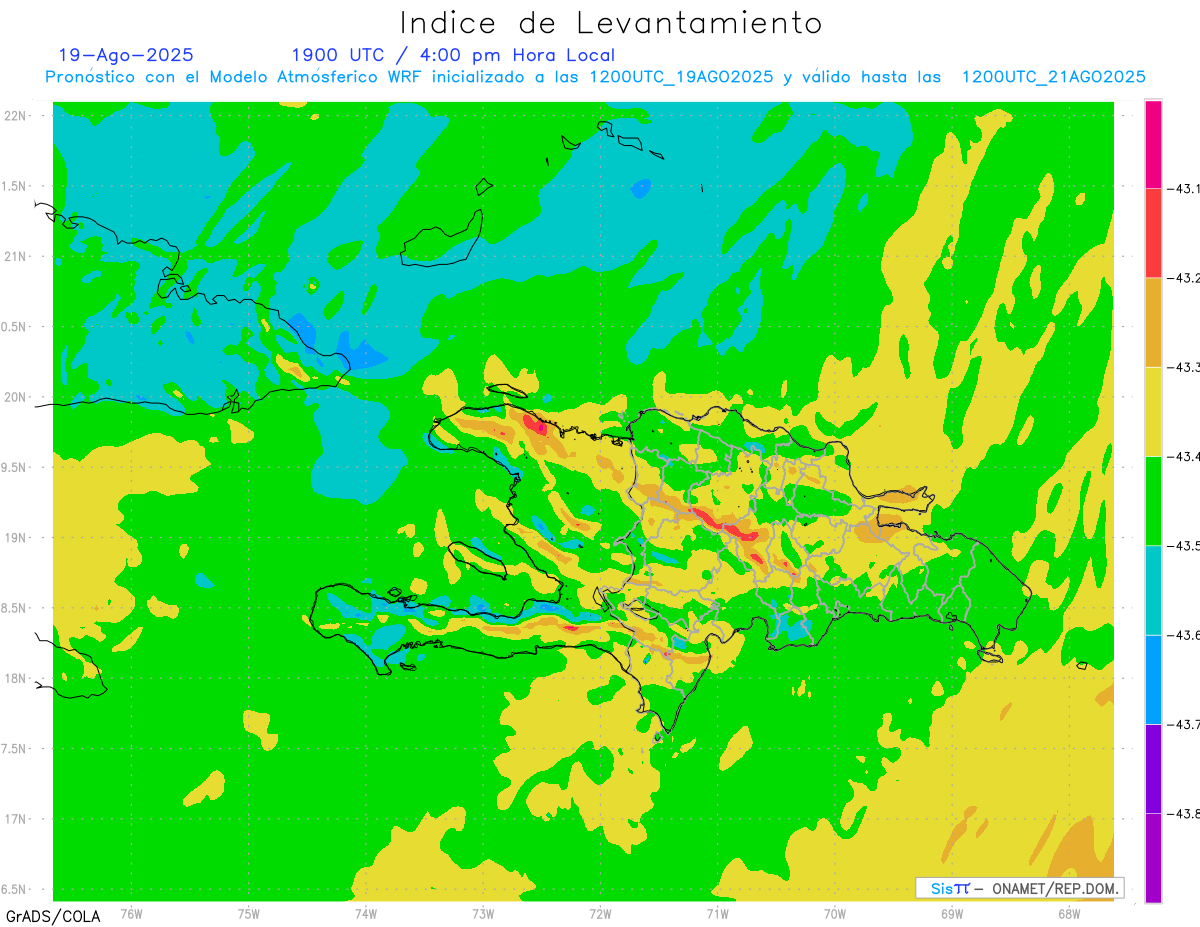
Task: Select the 71W longitude label
Action: click(x=717, y=914)
